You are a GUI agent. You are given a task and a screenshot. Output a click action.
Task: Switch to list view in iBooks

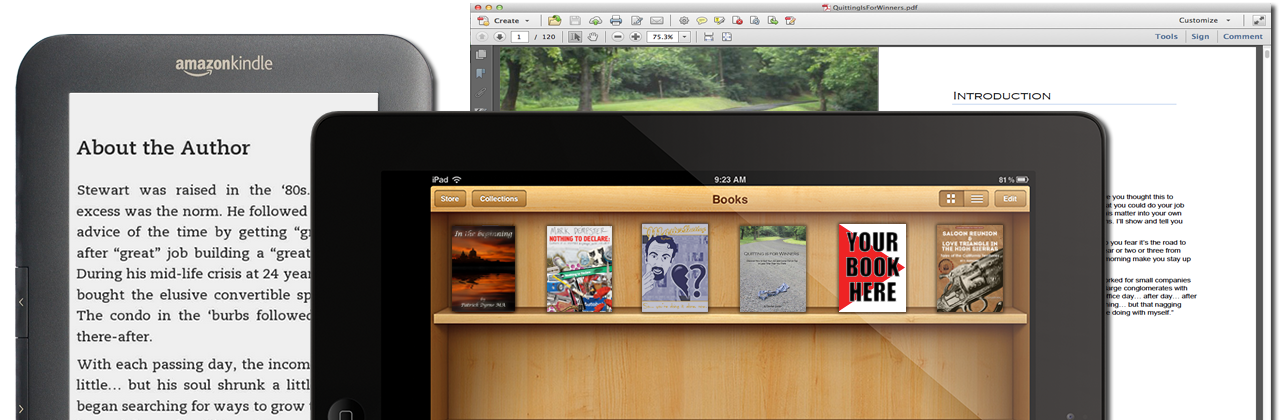click(x=977, y=199)
